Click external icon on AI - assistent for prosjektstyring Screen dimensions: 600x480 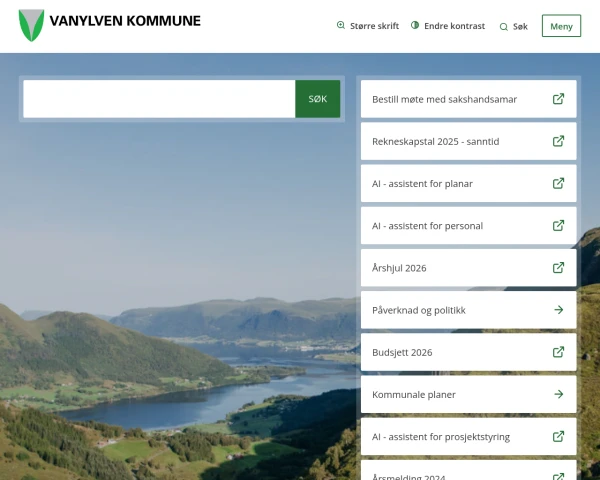coord(558,436)
